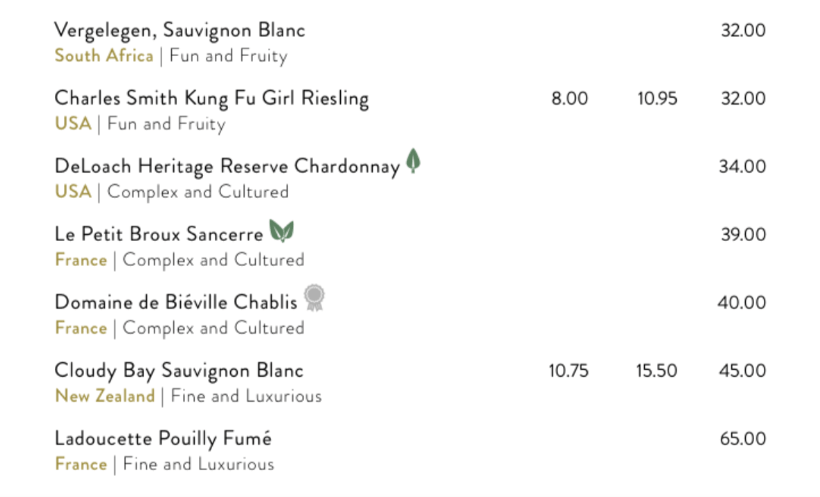Select Vergelegen, Sauvignon Blanc wine name
This screenshot has height=497, width=820.
tap(179, 30)
